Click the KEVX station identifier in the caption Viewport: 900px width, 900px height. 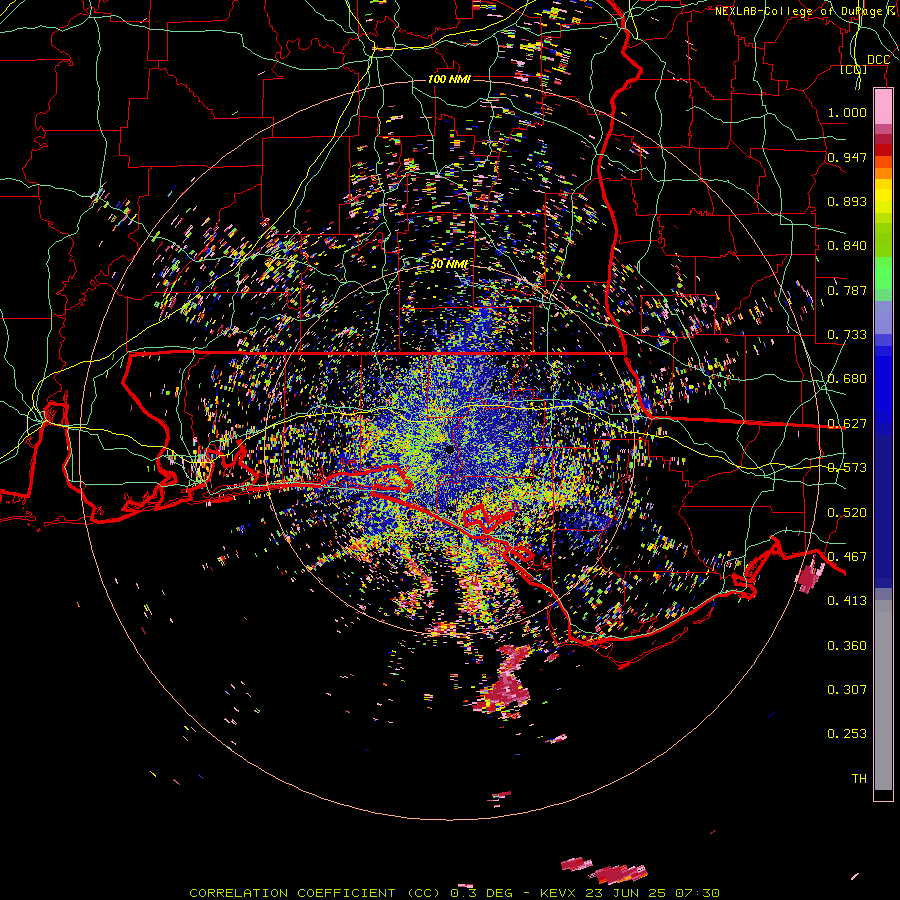[x=557, y=893]
